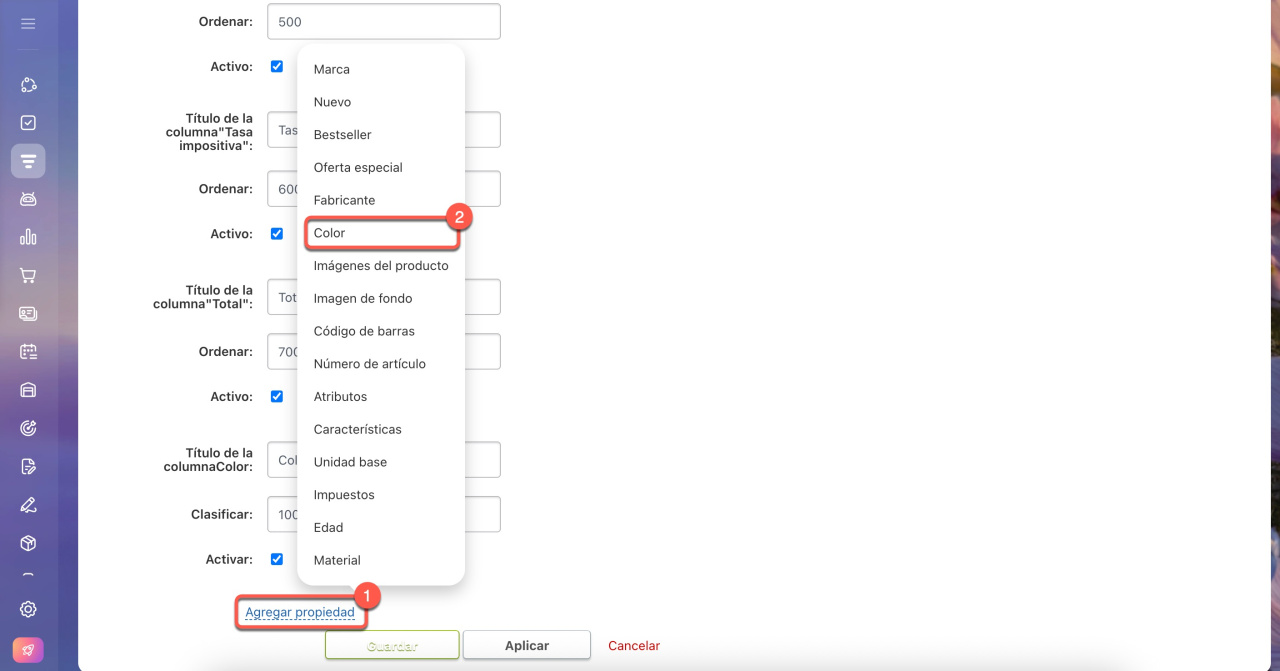Click the Aplicar button
Image resolution: width=1280 pixels, height=671 pixels.
(x=527, y=645)
